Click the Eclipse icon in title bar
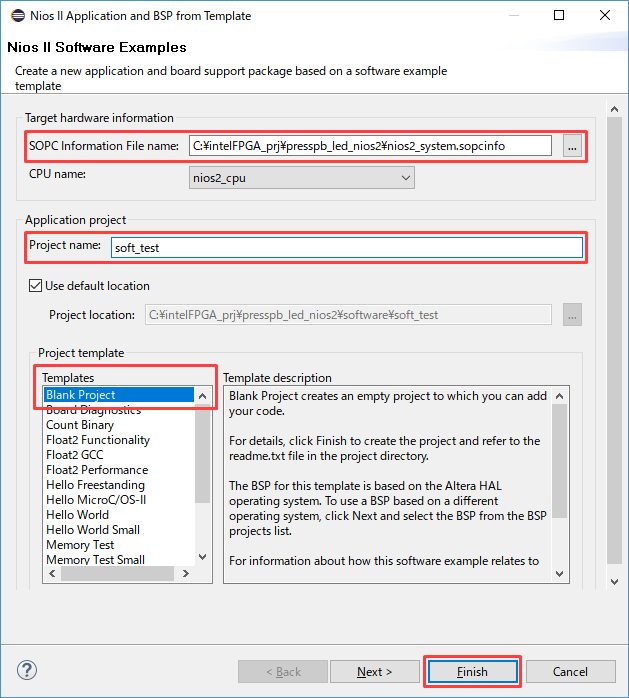Viewport: 629px width, 698px height. click(18, 16)
